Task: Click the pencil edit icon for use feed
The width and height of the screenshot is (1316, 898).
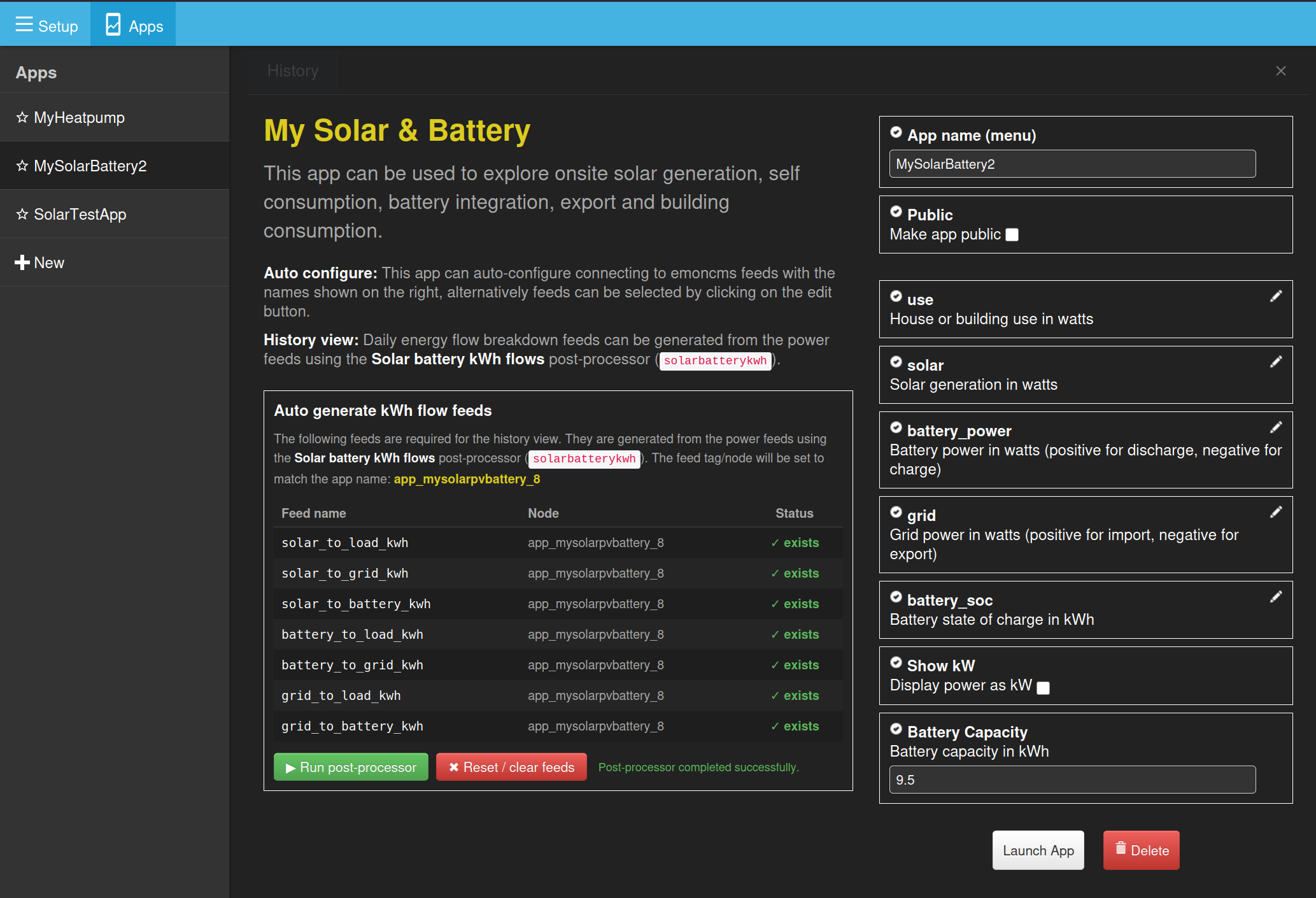Action: pyautogui.click(x=1276, y=296)
